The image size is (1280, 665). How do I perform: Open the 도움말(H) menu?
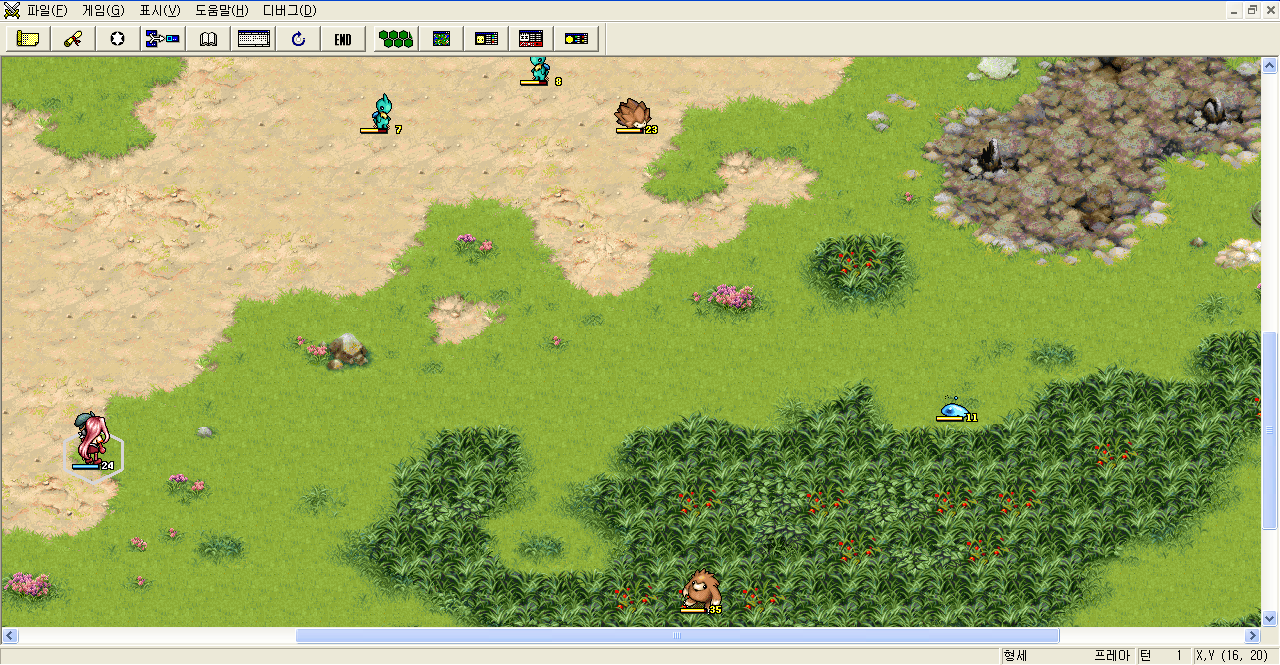(222, 11)
